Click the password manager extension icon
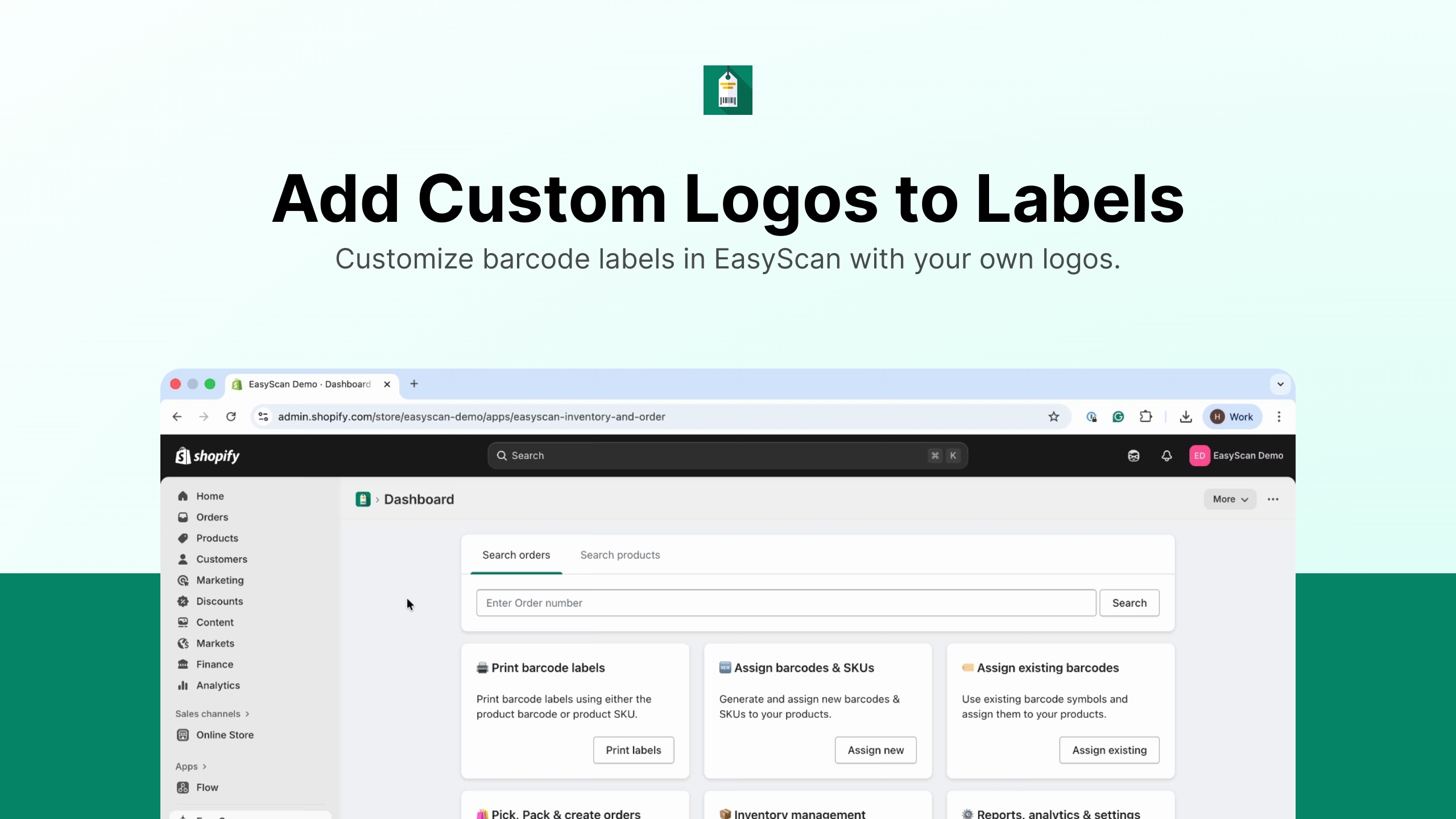Image resolution: width=1456 pixels, height=819 pixels. (x=1091, y=417)
